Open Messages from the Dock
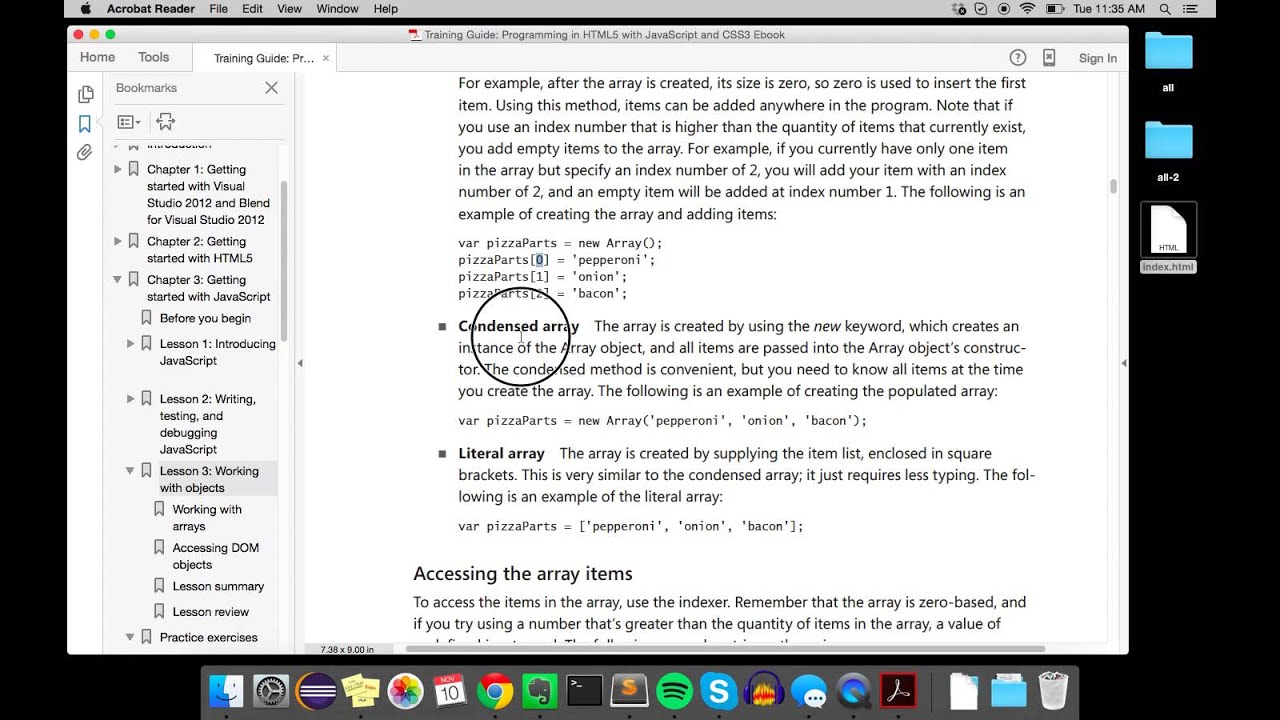The image size is (1280, 720). (808, 690)
